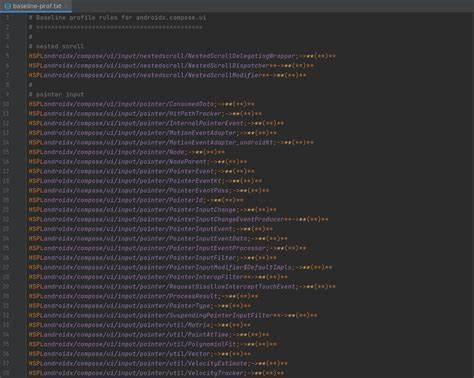Click the NestedScrollDelegatingWrapper rule line
The height and width of the screenshot is (378, 474).
coord(182,56)
